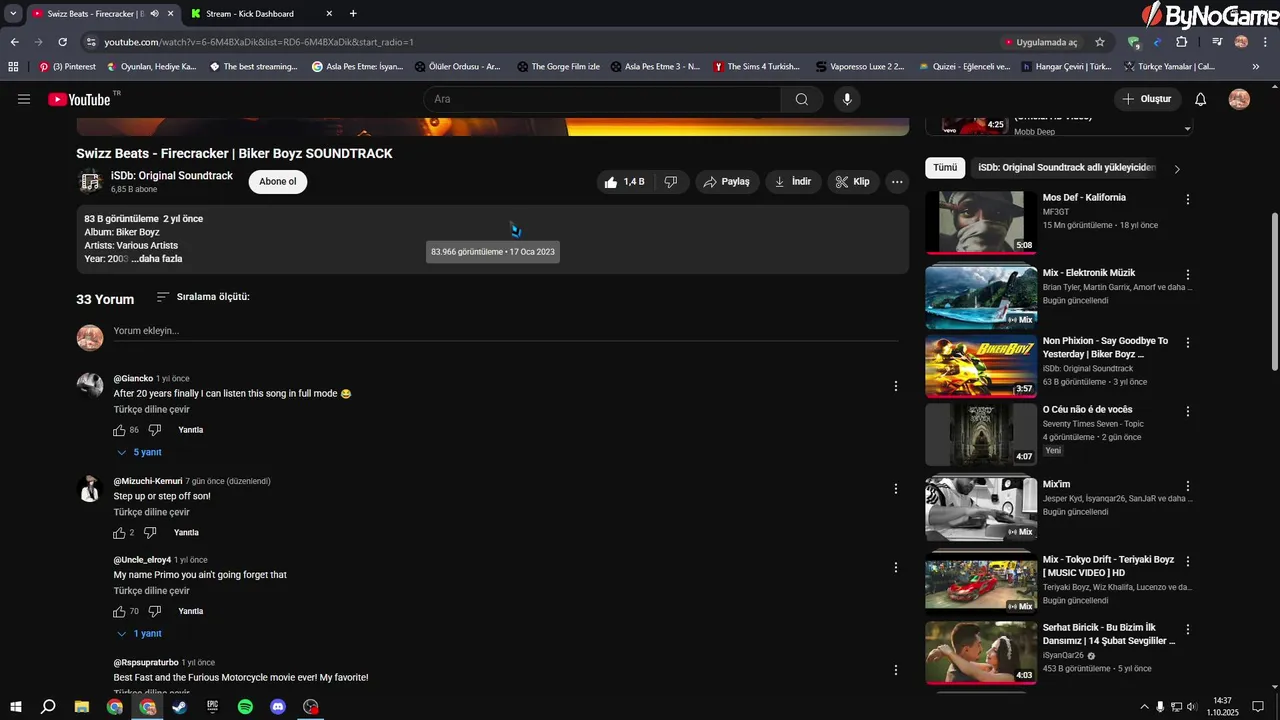Open the YouTube hamburger guide menu
The width and height of the screenshot is (1280, 720).
pyautogui.click(x=24, y=99)
